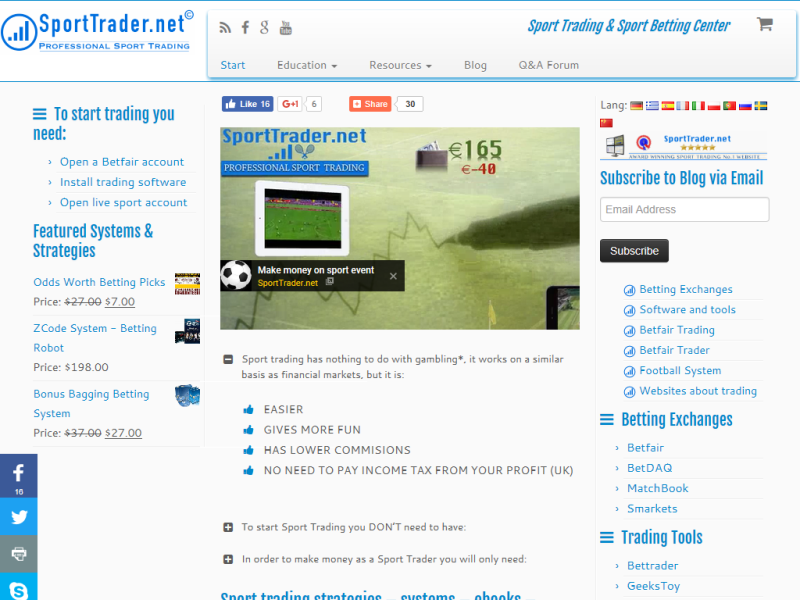Open 'Open a Betfair account' link

click(121, 162)
